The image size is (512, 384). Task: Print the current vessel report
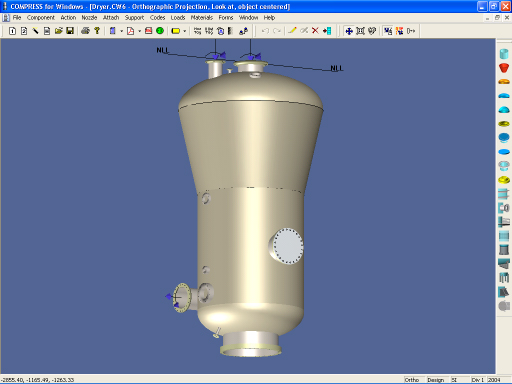(x=85, y=31)
